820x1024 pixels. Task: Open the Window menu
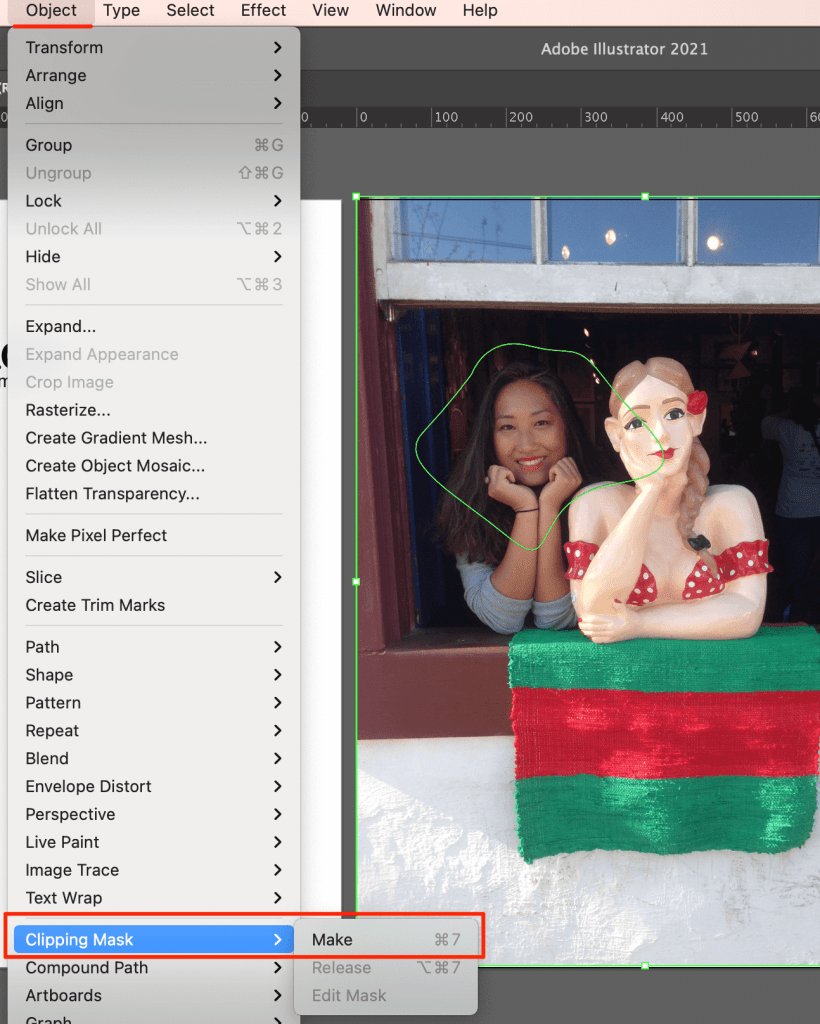coord(406,11)
